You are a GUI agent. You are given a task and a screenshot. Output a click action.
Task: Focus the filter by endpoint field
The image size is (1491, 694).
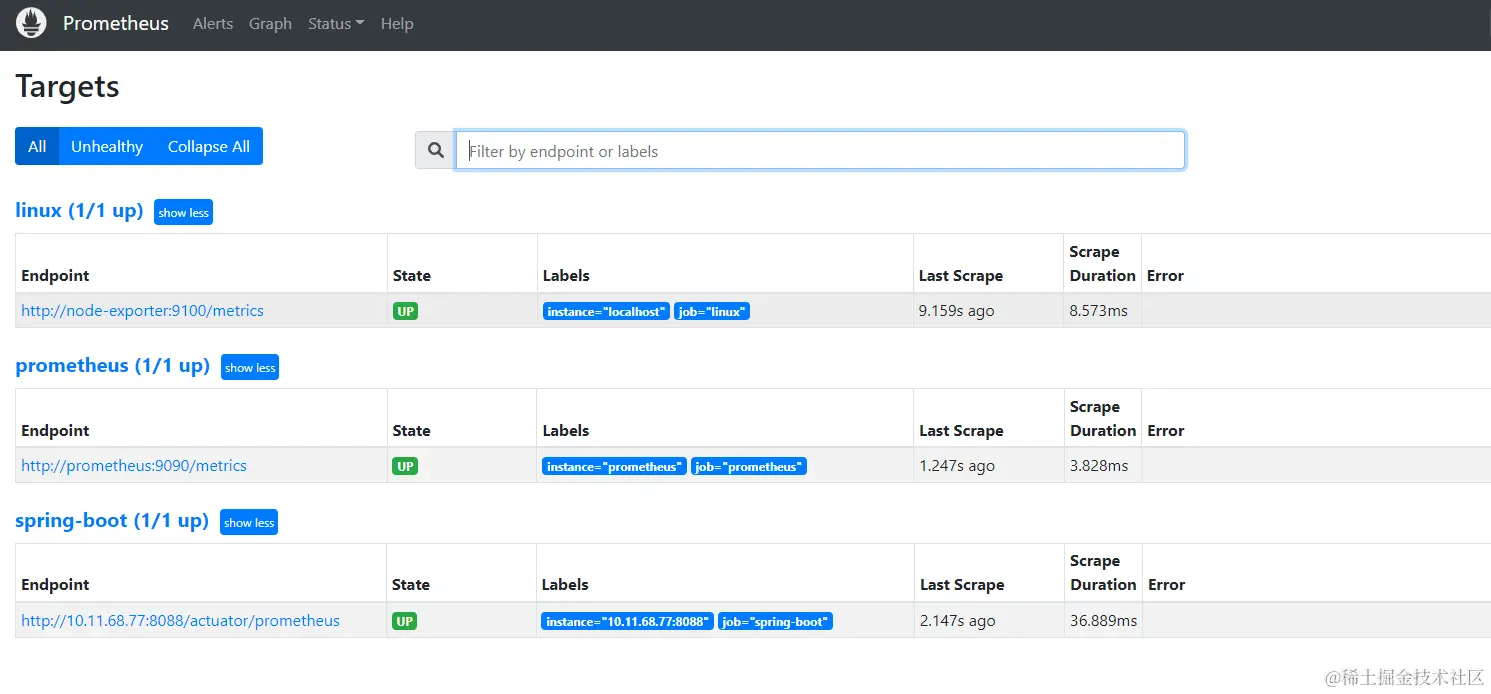tap(820, 151)
